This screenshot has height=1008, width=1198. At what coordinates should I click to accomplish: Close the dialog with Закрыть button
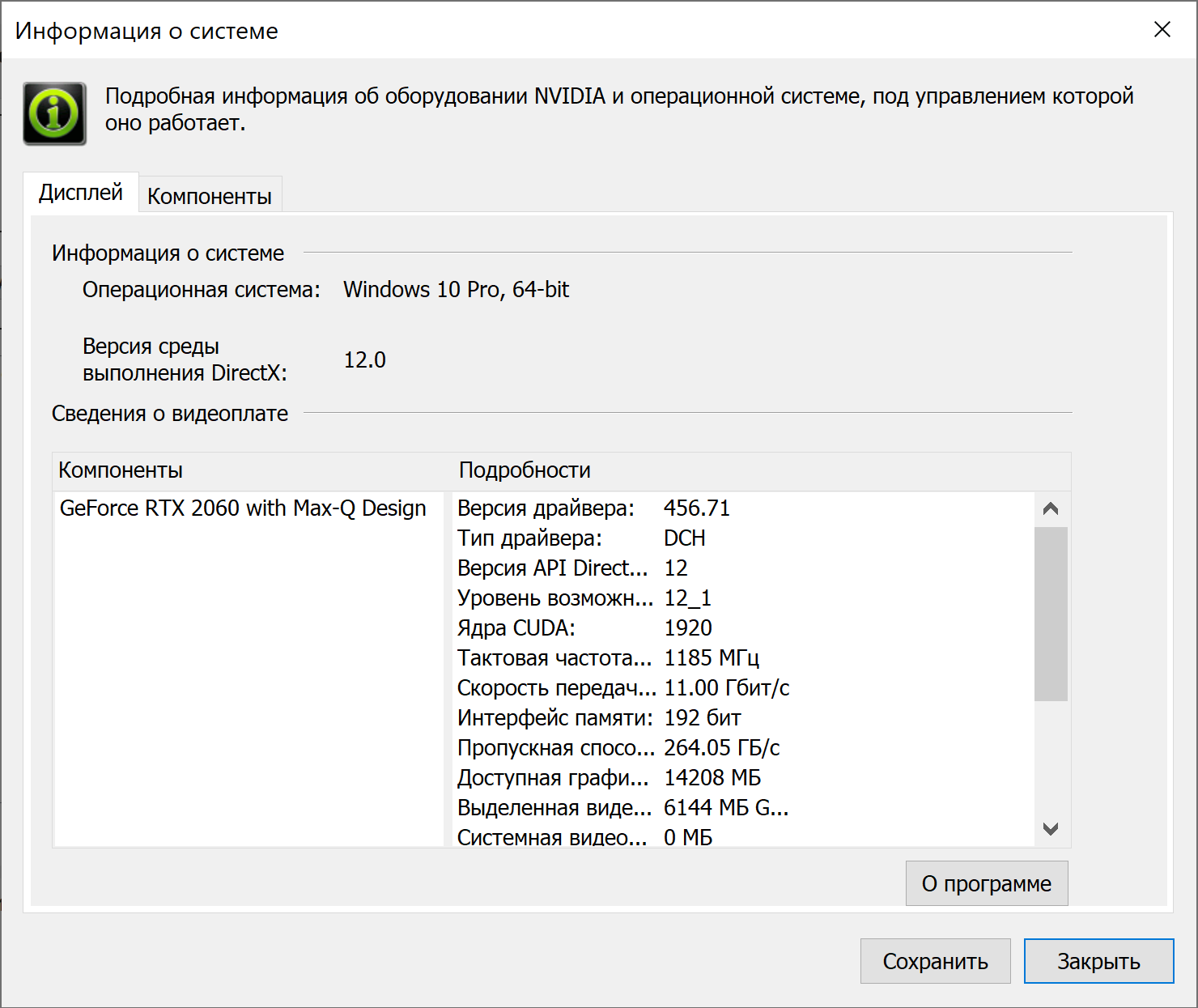click(x=1098, y=961)
